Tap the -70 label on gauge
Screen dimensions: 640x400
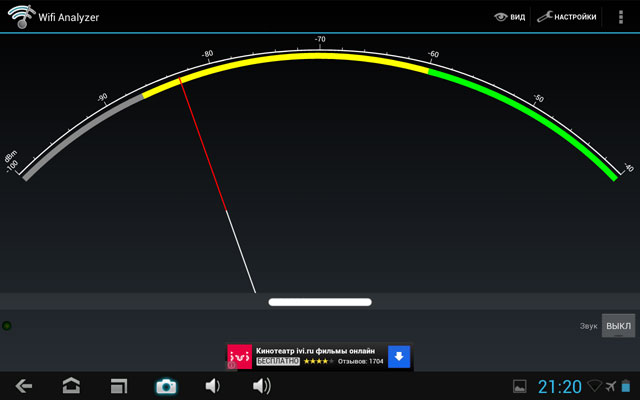pos(320,39)
